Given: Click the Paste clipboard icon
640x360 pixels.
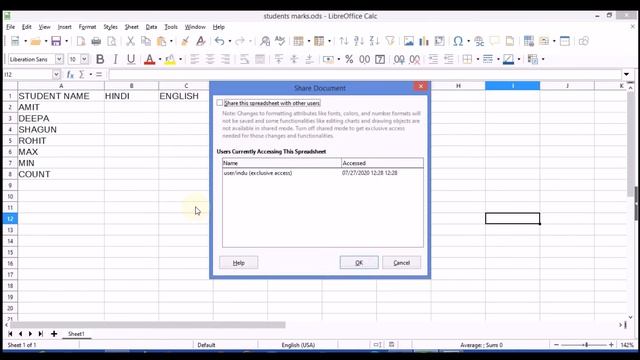Looking at the screenshot, I should coord(162,41).
